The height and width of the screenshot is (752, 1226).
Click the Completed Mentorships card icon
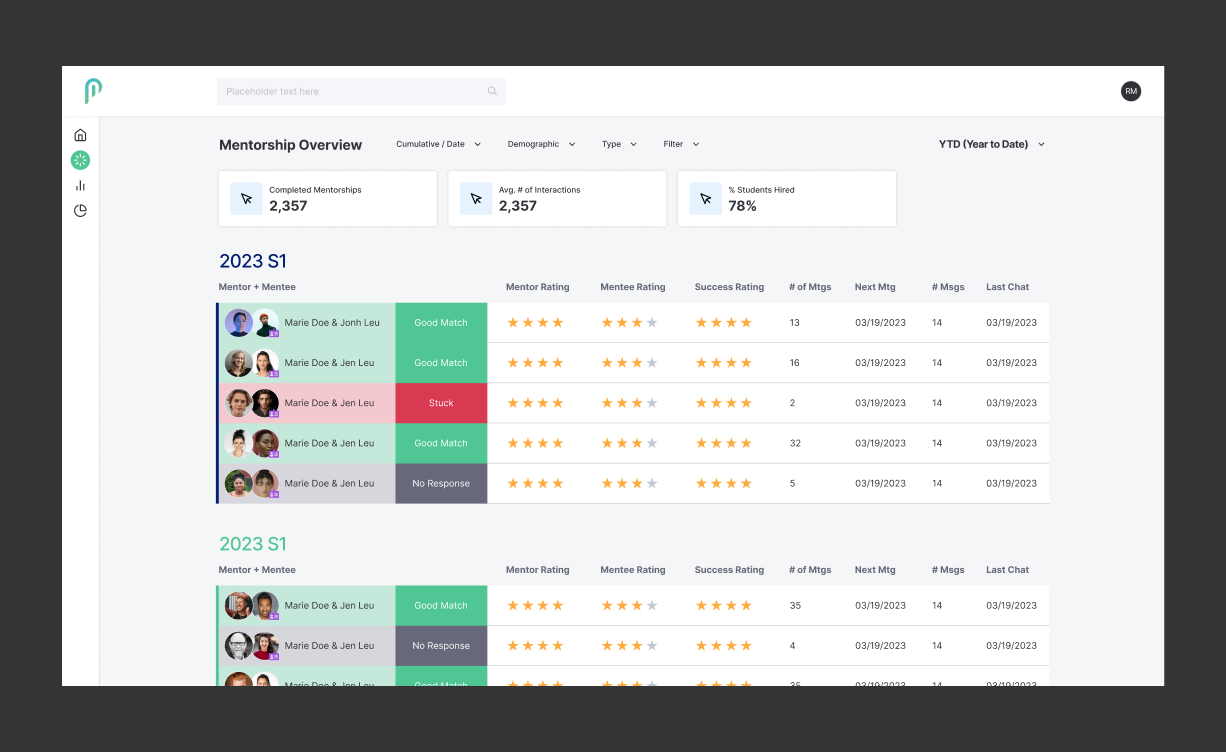click(246, 199)
